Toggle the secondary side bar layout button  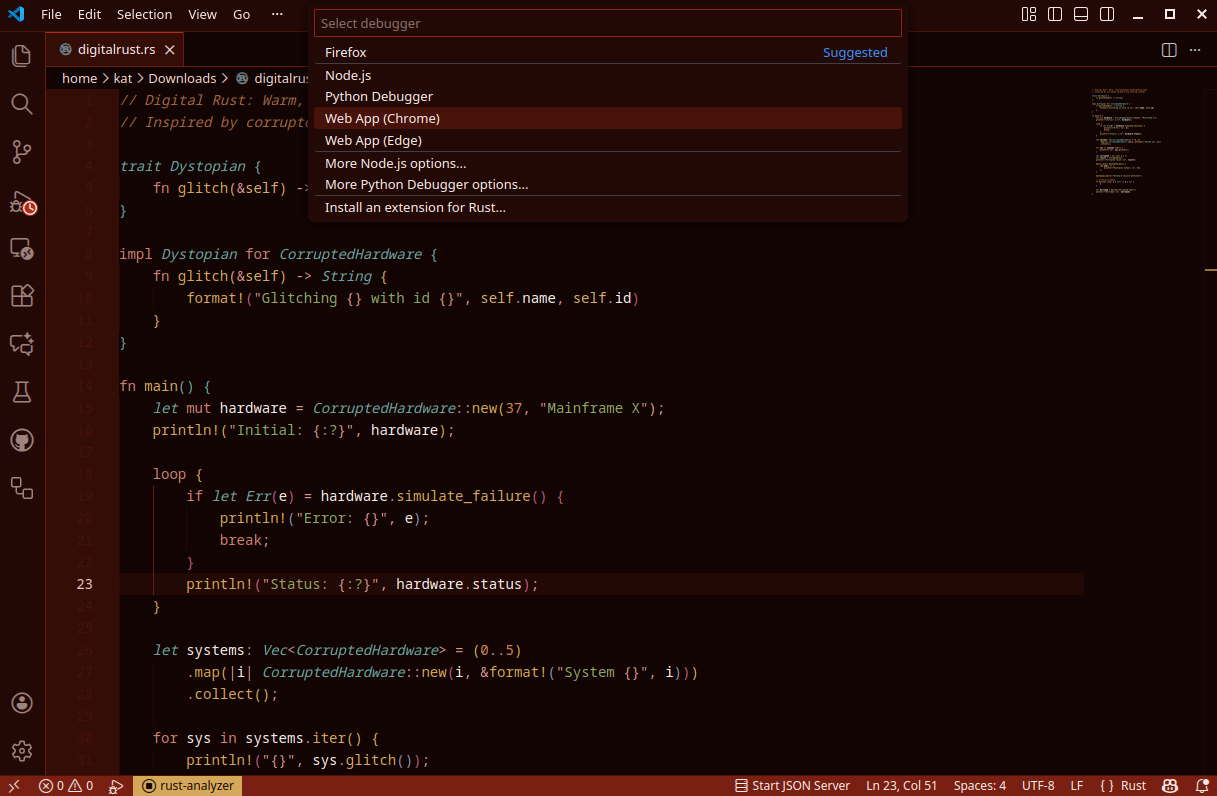(1107, 14)
